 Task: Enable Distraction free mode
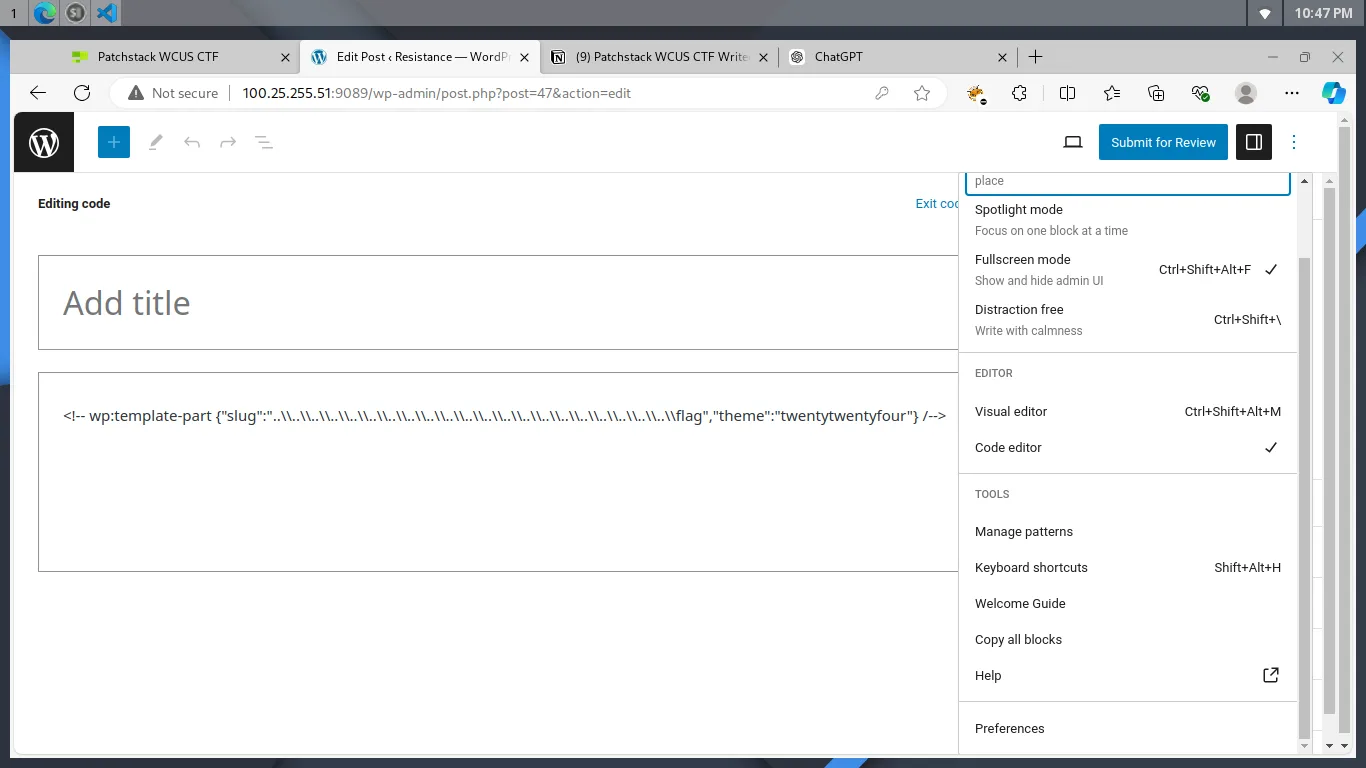(1127, 319)
